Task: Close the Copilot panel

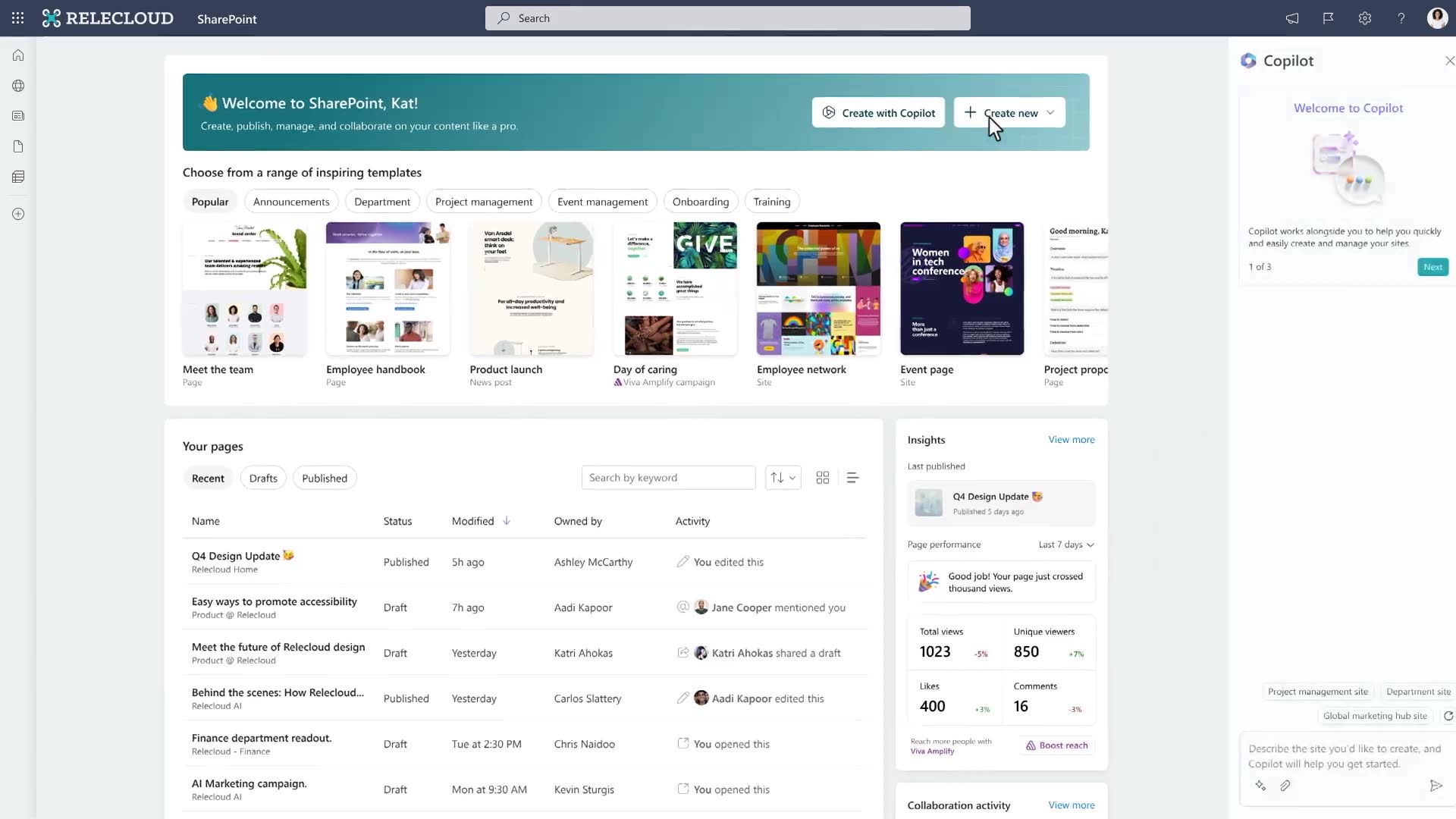Action: (x=1449, y=61)
